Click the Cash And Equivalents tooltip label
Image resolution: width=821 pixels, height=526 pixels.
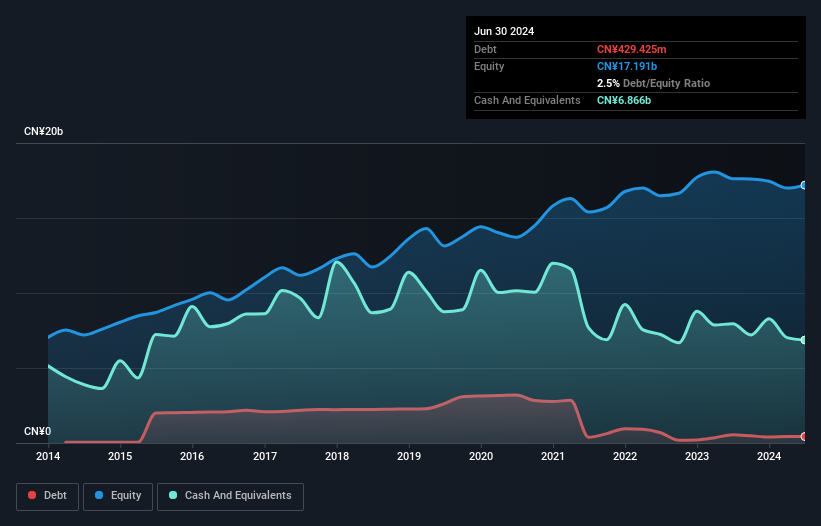[x=527, y=100]
